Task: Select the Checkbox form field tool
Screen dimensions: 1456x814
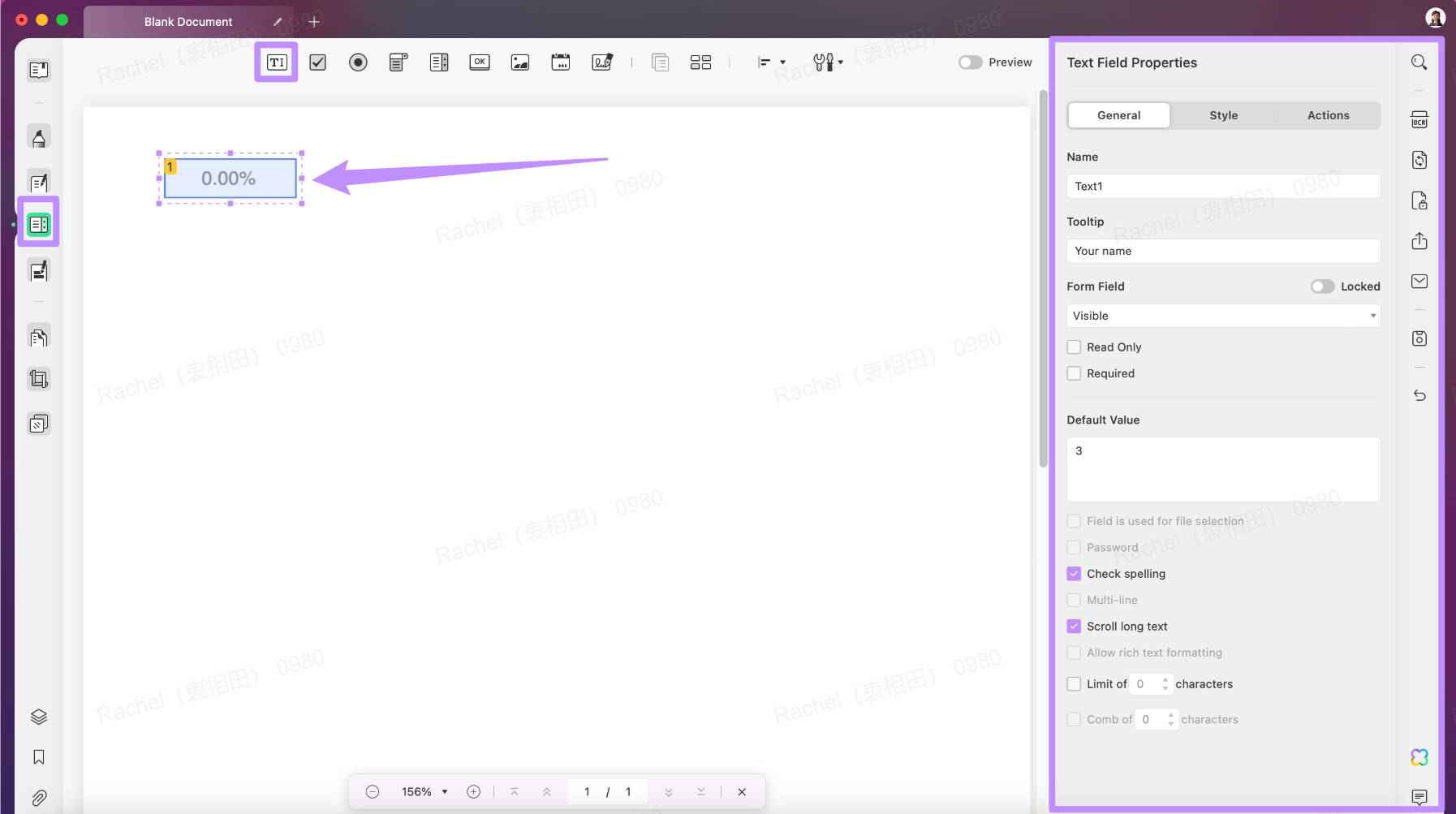Action: (x=317, y=62)
